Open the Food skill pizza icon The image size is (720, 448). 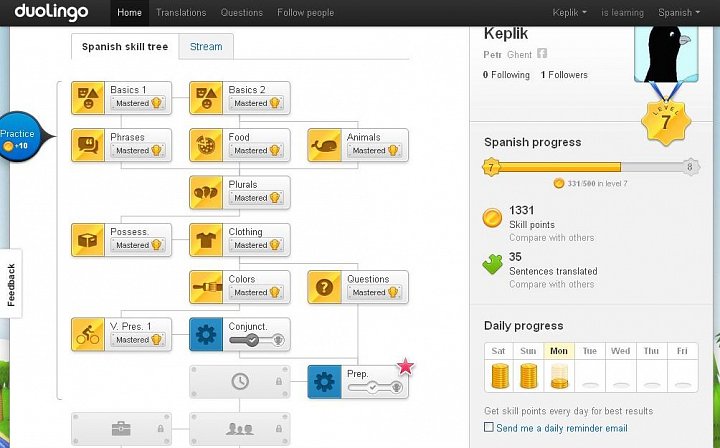(206, 146)
